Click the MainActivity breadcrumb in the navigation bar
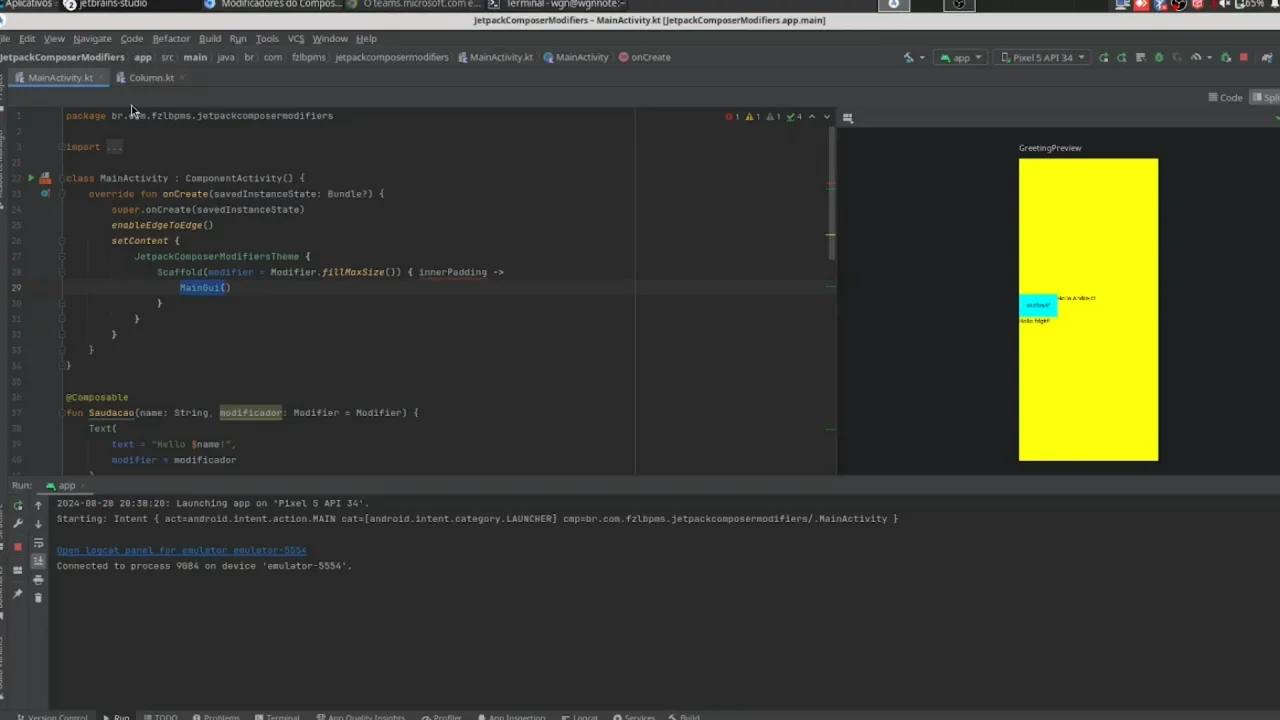 pos(576,58)
